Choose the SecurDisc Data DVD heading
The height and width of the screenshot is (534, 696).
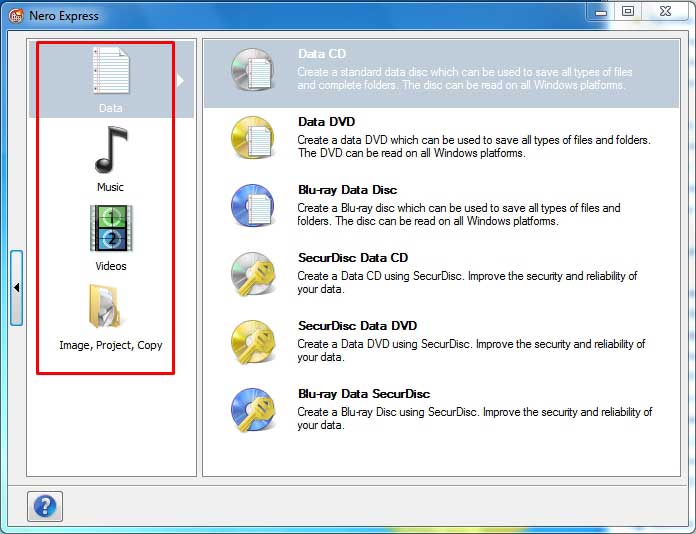pos(357,325)
